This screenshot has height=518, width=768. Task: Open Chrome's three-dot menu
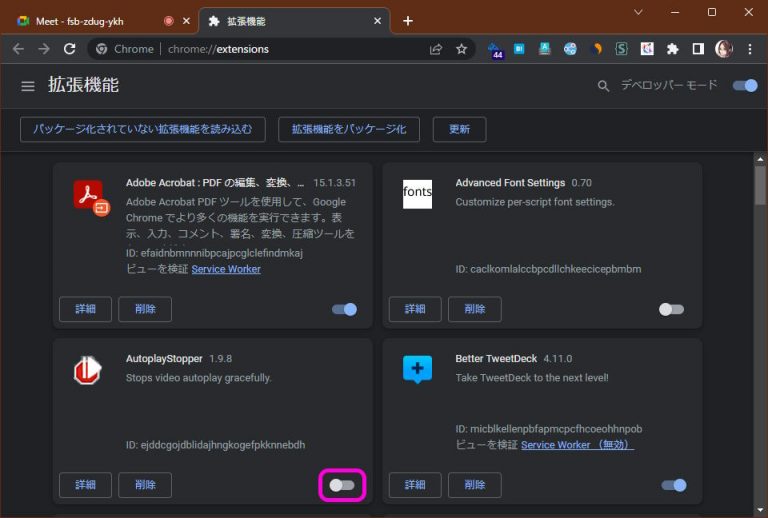[x=750, y=48]
